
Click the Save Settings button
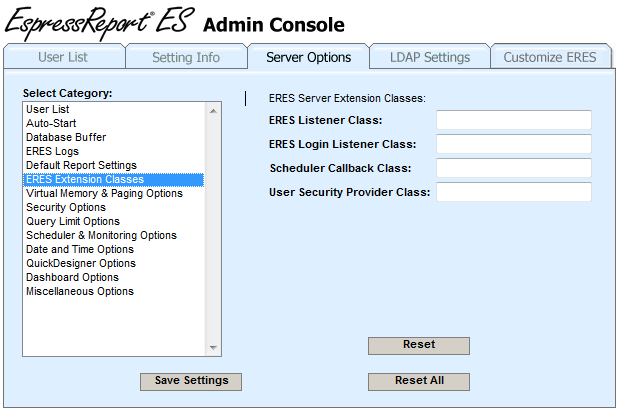[191, 381]
